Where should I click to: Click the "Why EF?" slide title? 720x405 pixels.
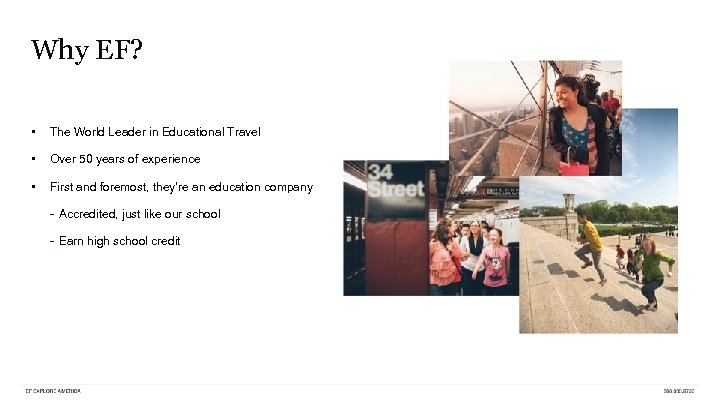click(x=86, y=50)
